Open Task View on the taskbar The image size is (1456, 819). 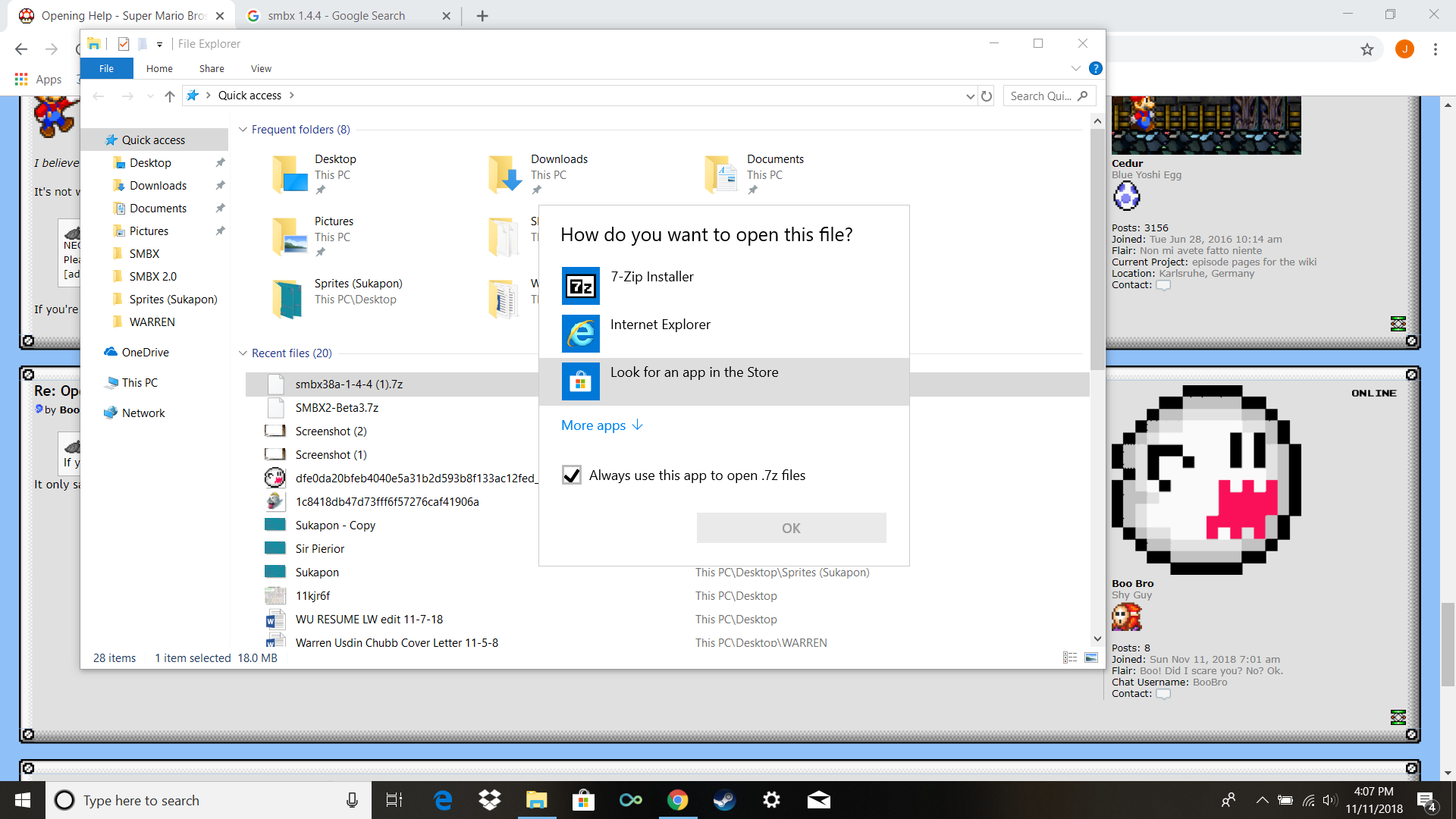pos(394,800)
